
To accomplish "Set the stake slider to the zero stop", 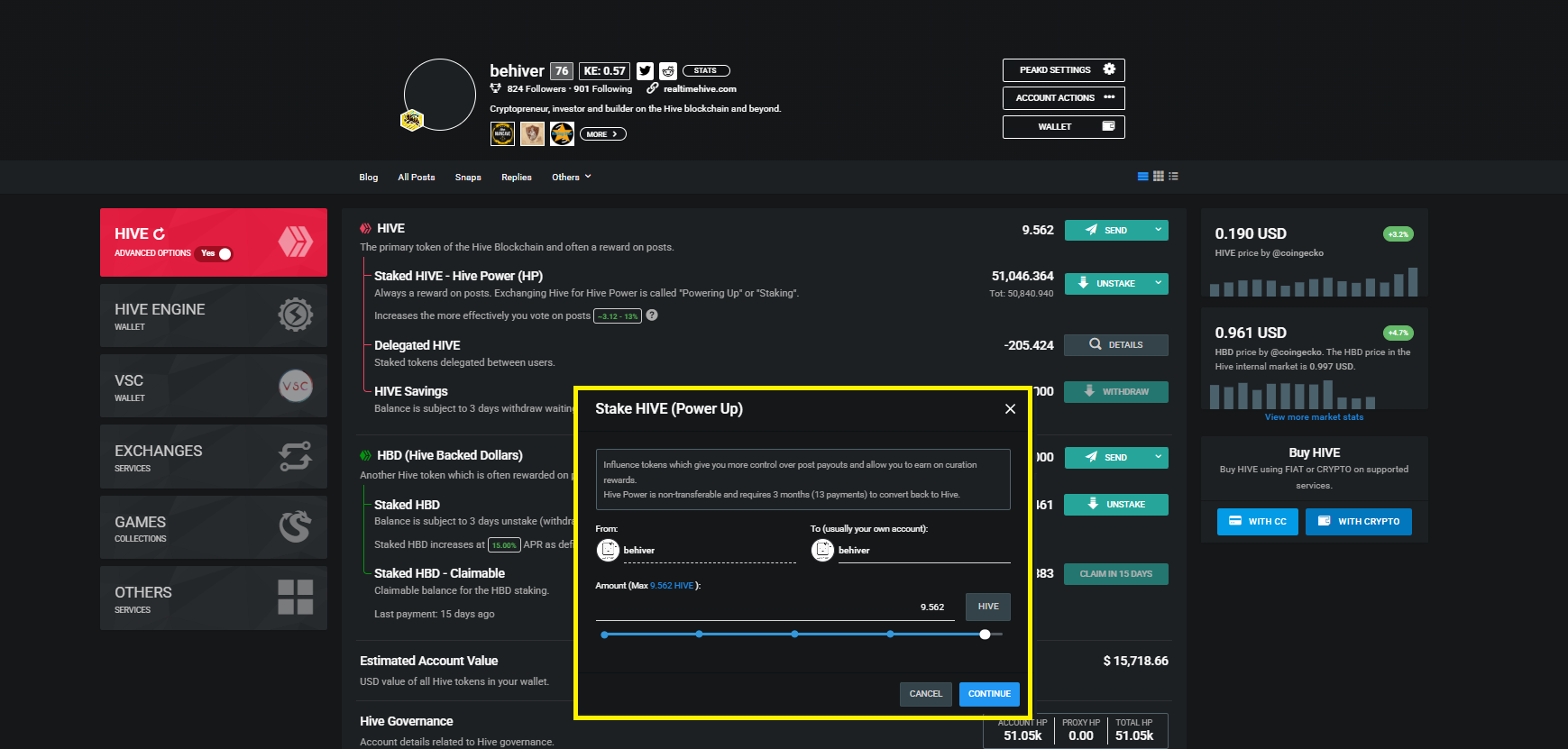I will click(x=604, y=635).
